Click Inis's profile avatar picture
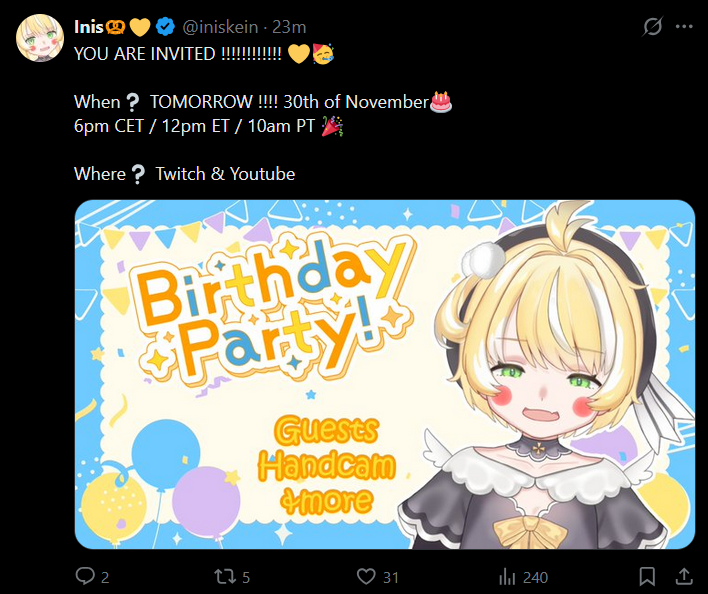Viewport: 708px width, 594px height. 39,40
